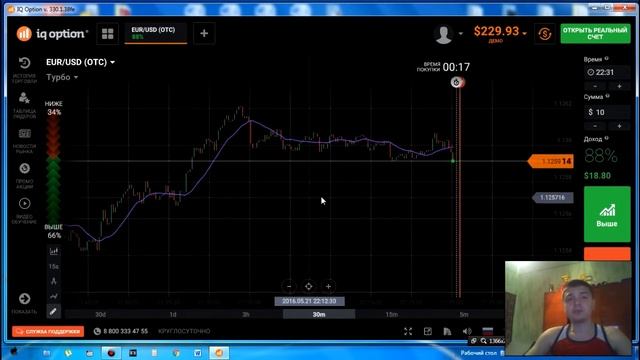Image resolution: width=640 pixels, height=360 pixels.
Task: Open the chart line tools icon
Action: coord(54,296)
